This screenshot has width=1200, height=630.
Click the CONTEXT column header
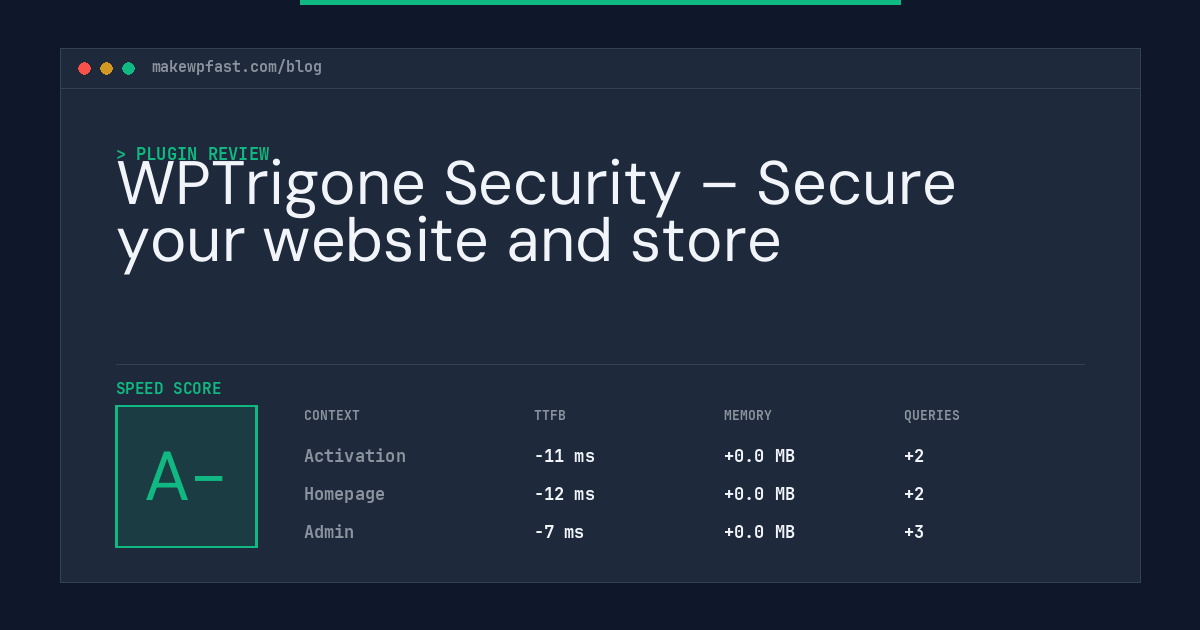tap(332, 416)
